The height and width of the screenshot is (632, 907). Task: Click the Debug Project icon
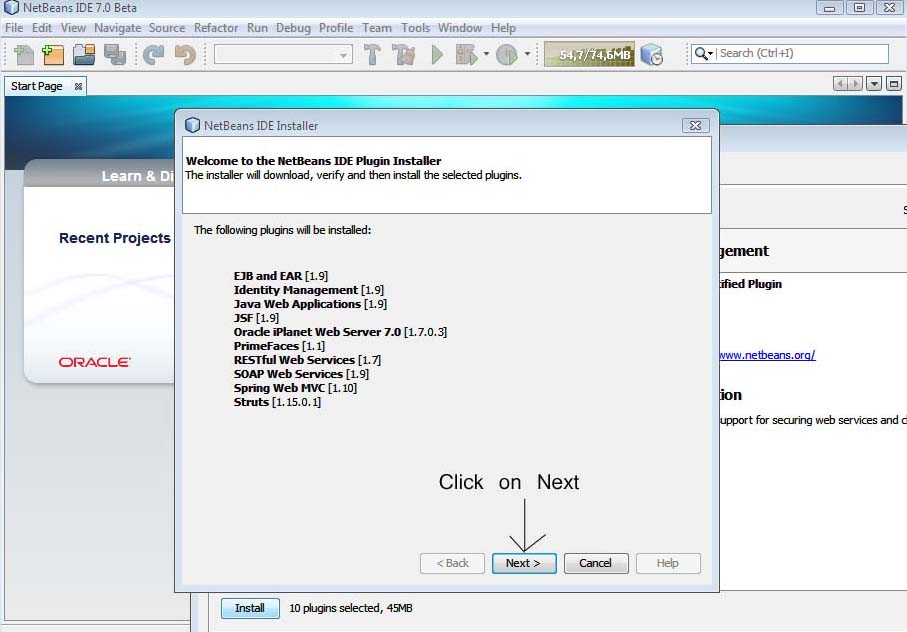click(466, 54)
